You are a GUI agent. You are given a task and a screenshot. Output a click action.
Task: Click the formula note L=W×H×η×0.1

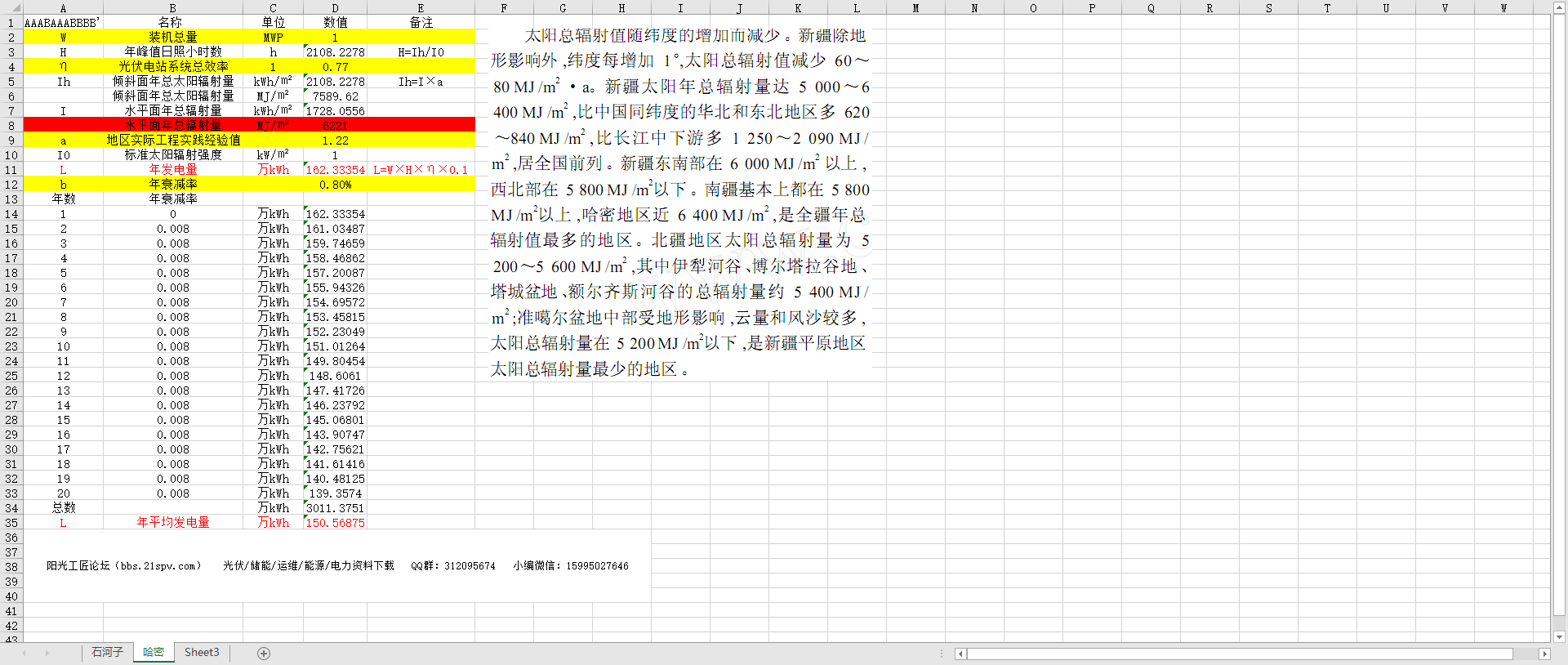[x=421, y=170]
